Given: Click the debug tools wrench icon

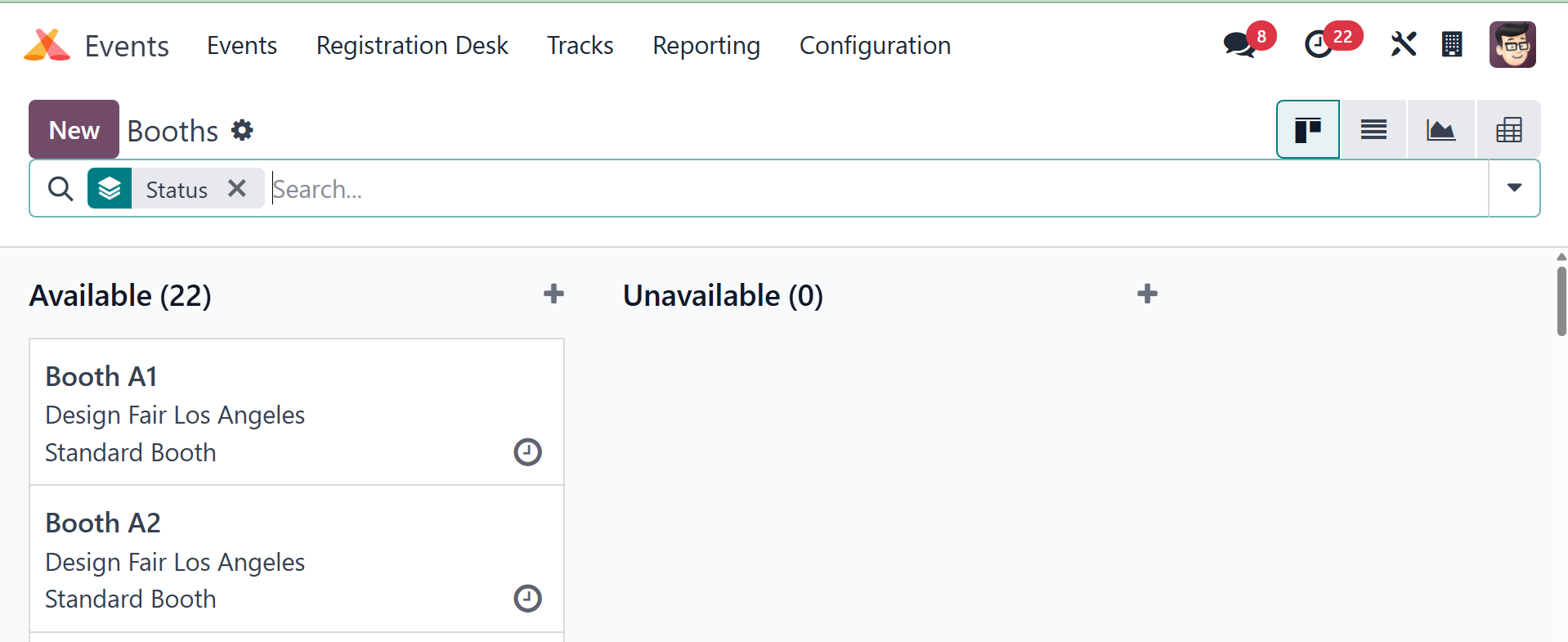Looking at the screenshot, I should (x=1403, y=44).
